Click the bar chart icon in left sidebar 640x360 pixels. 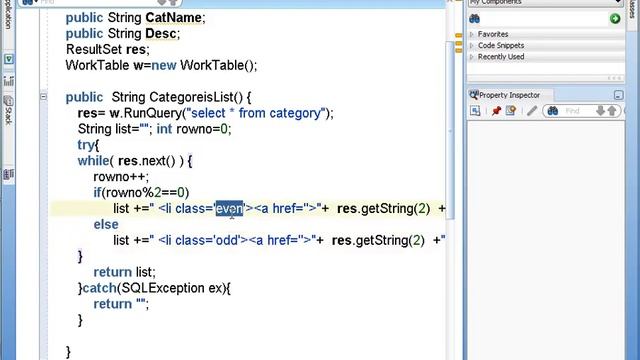(9, 80)
